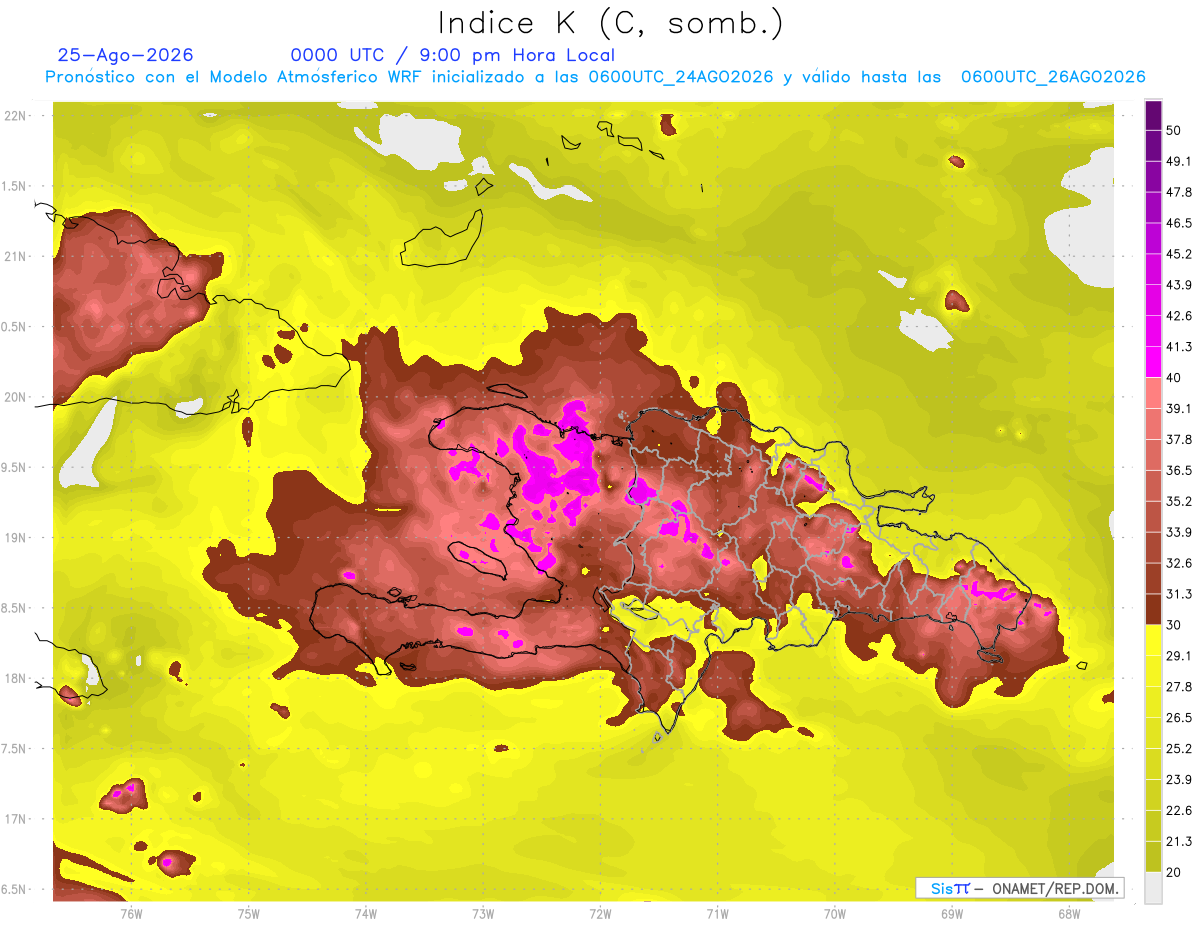
Task: Click the colorbar value "25.2"
Action: pyautogui.click(x=1178, y=749)
